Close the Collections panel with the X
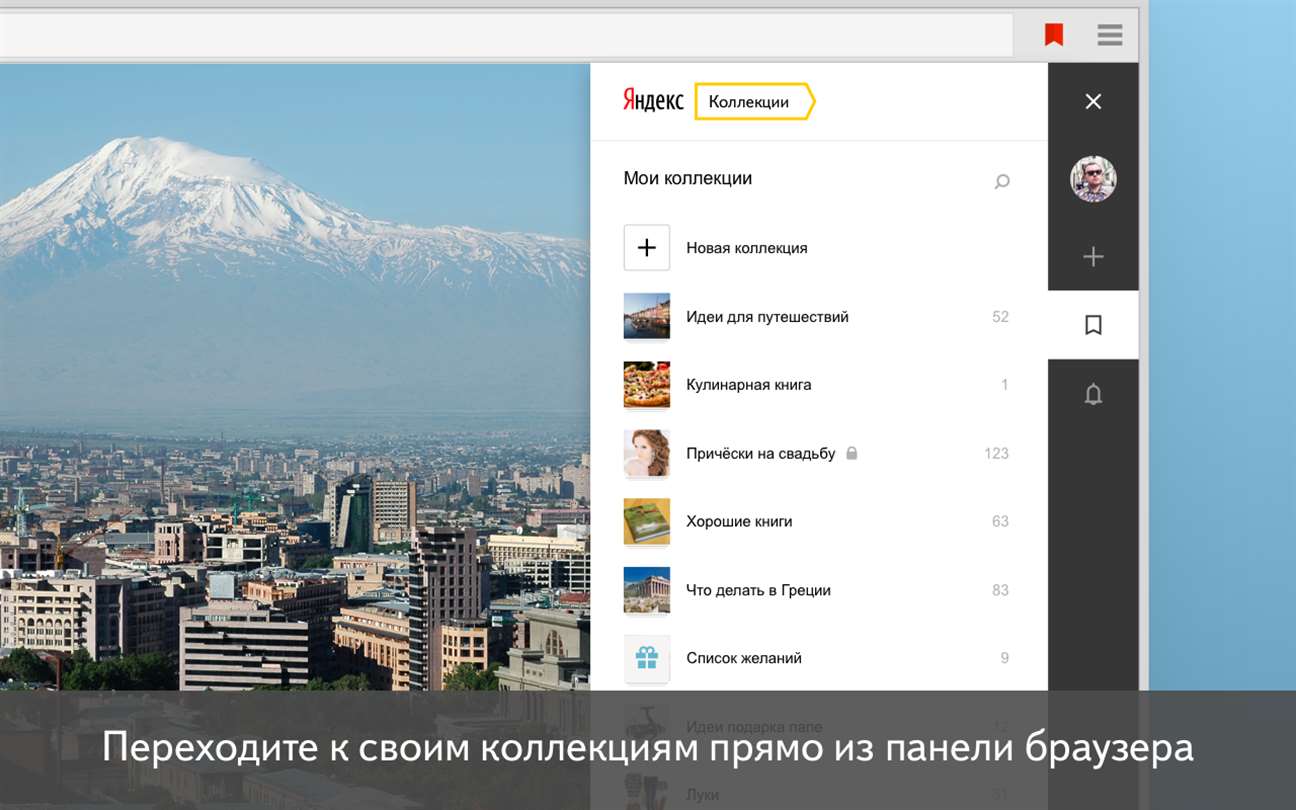Viewport: 1296px width, 810px height. (1093, 101)
